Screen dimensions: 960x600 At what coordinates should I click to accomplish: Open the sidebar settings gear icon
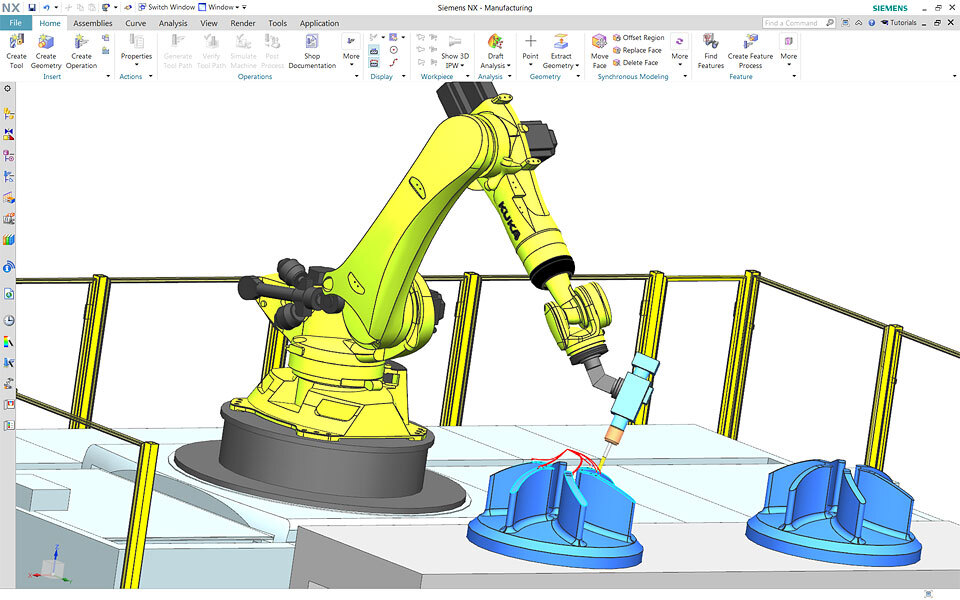click(x=8, y=88)
